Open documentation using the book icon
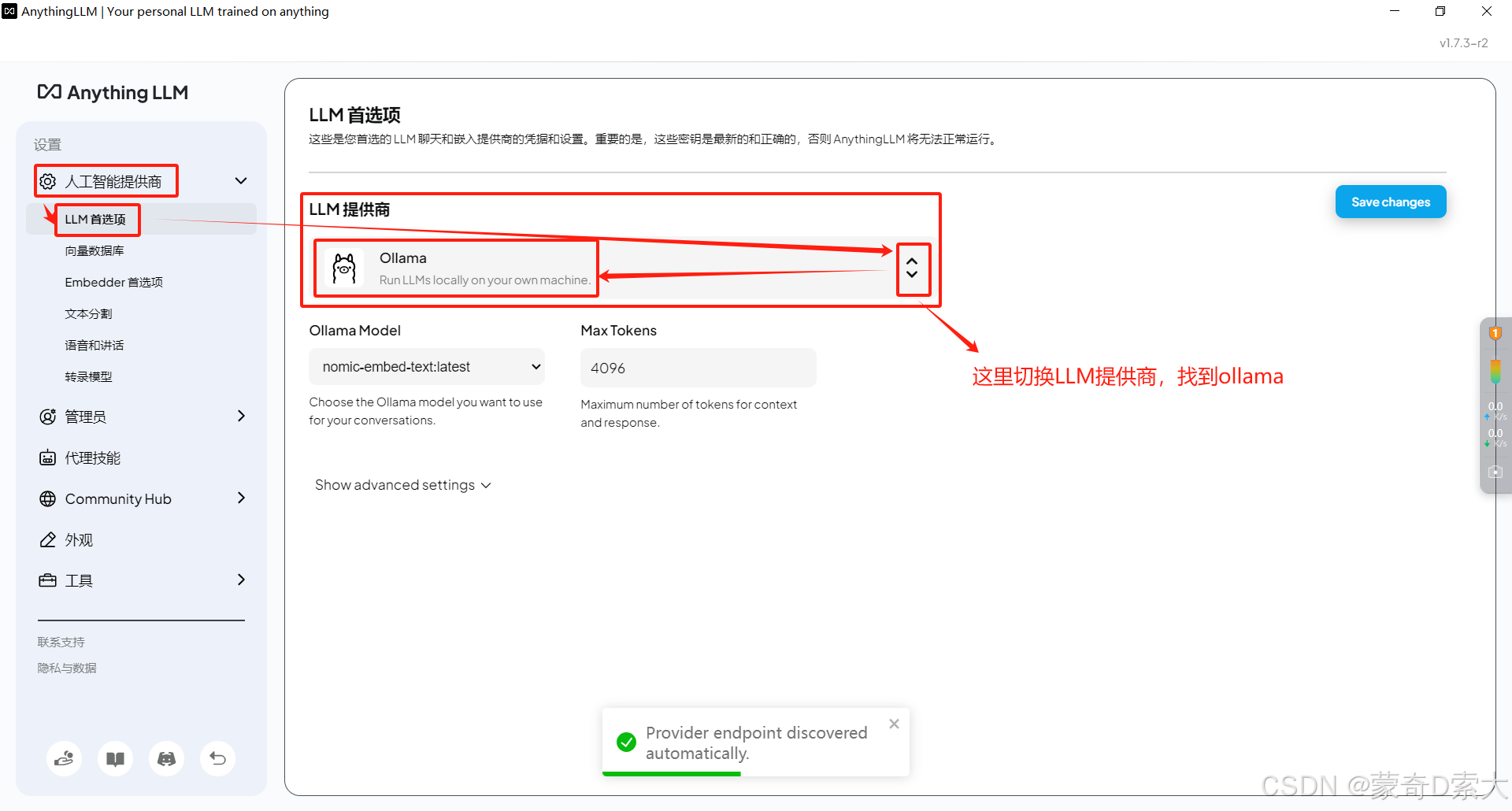Screen dimensions: 1512x811 click(x=115, y=758)
